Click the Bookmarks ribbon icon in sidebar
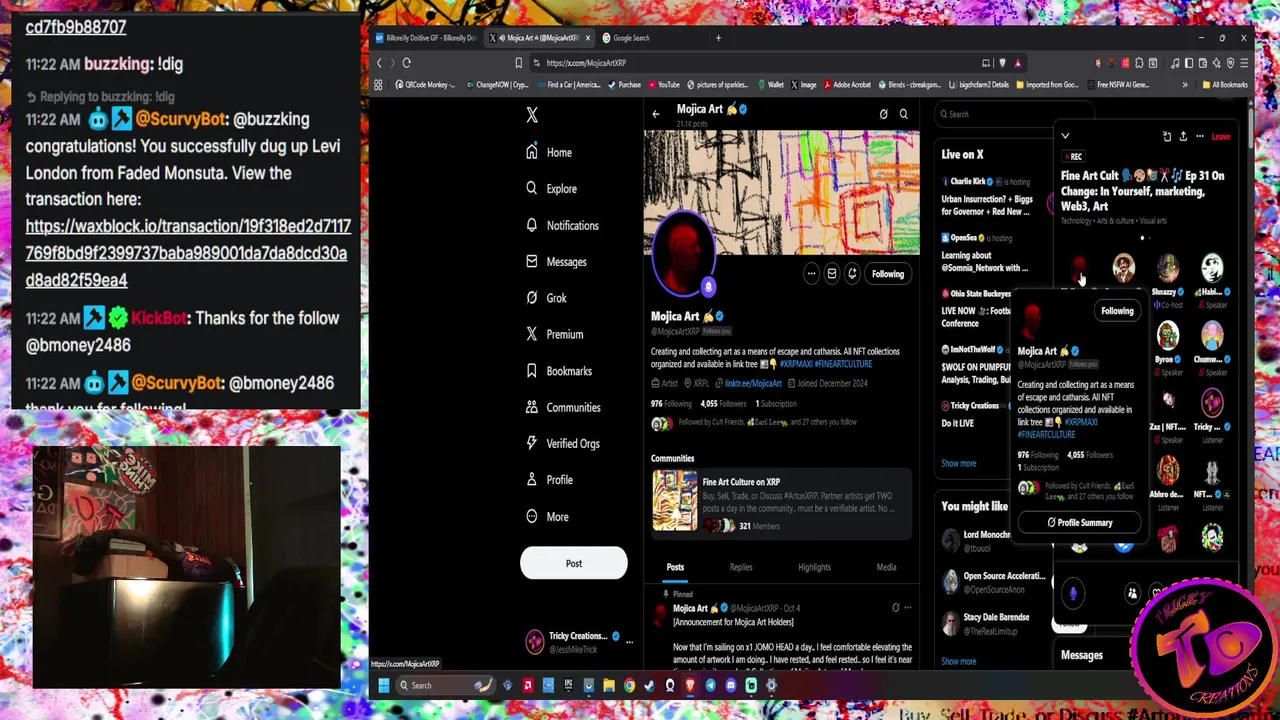The height and width of the screenshot is (720, 1280). pyautogui.click(x=532, y=371)
